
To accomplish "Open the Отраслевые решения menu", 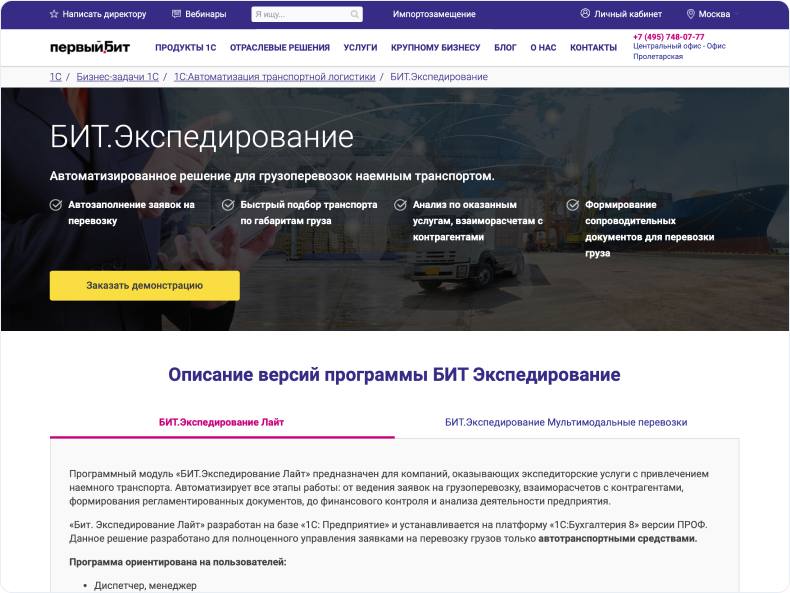I will click(280, 48).
